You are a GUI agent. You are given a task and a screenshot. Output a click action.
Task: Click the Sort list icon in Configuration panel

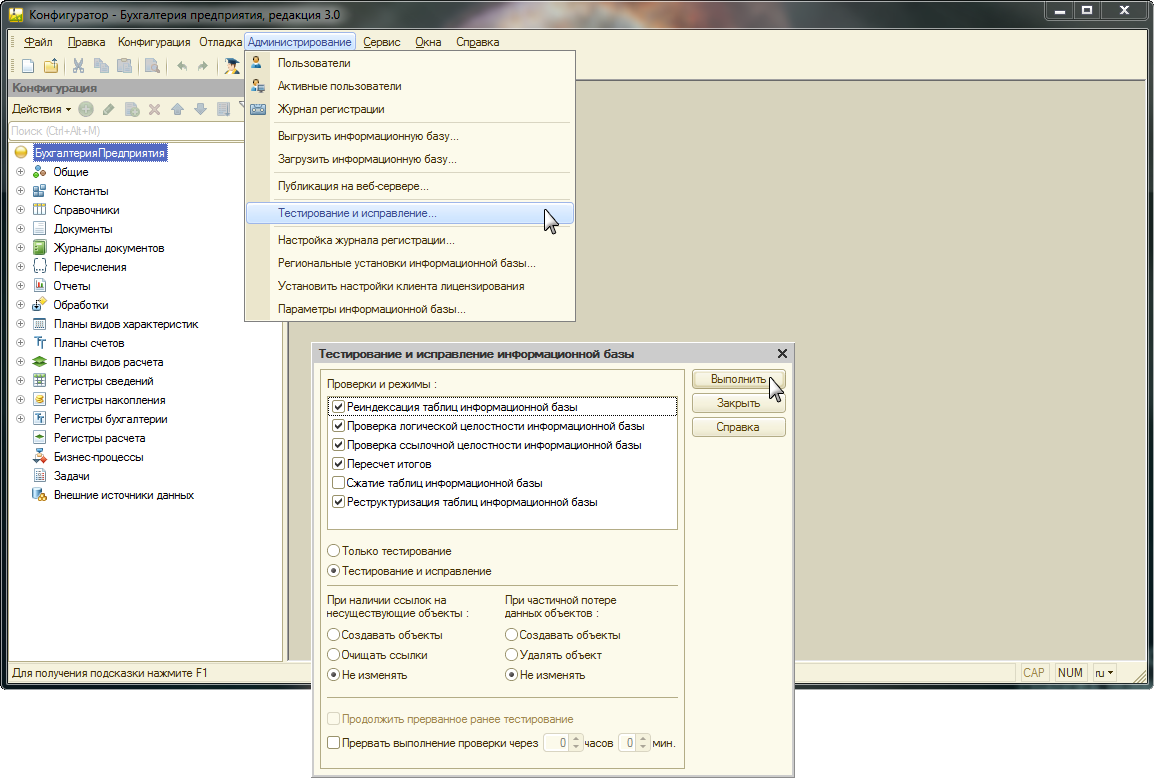coord(224,110)
